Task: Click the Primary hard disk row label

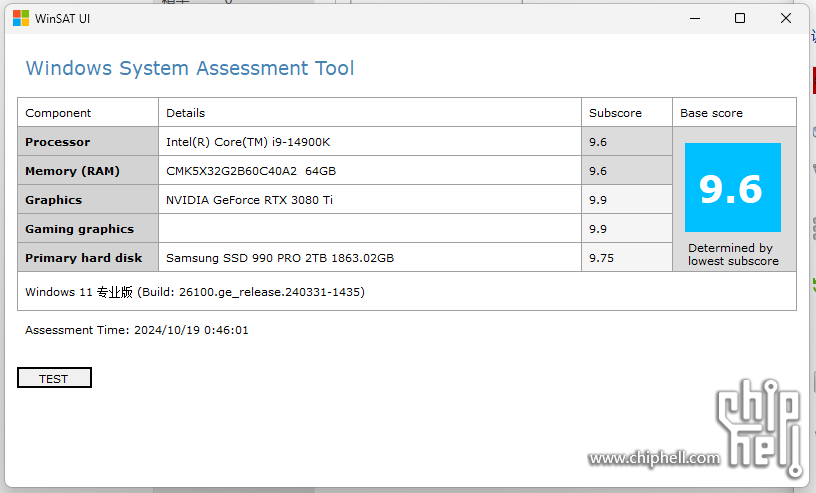Action: pyautogui.click(x=88, y=258)
